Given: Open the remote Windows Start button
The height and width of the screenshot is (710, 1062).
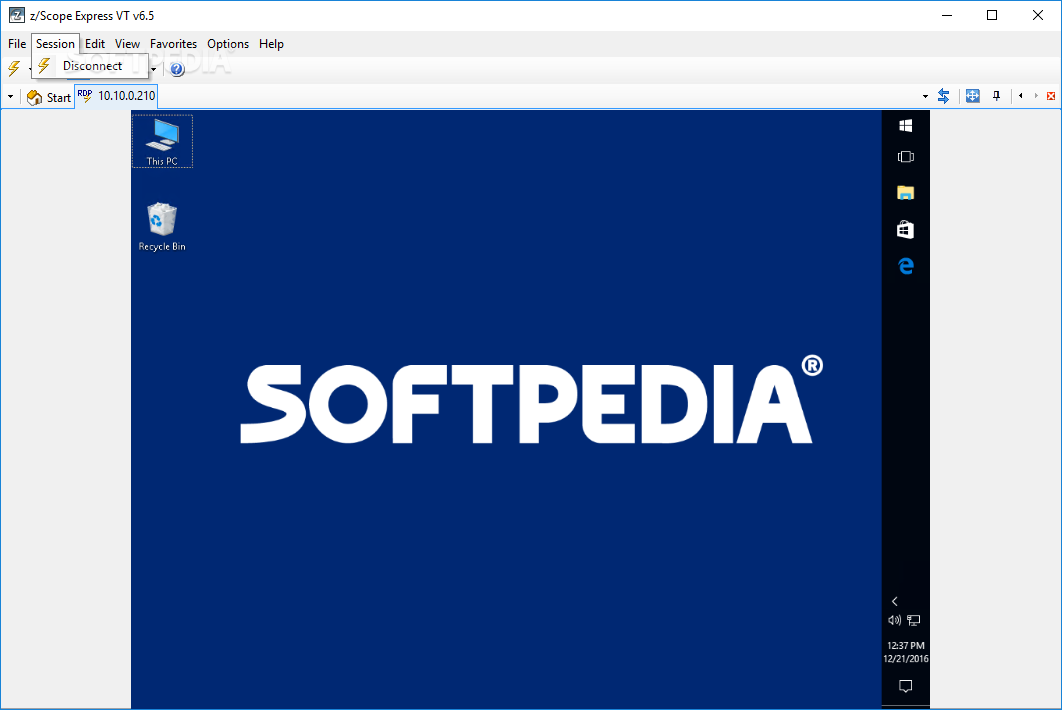Looking at the screenshot, I should point(906,125).
